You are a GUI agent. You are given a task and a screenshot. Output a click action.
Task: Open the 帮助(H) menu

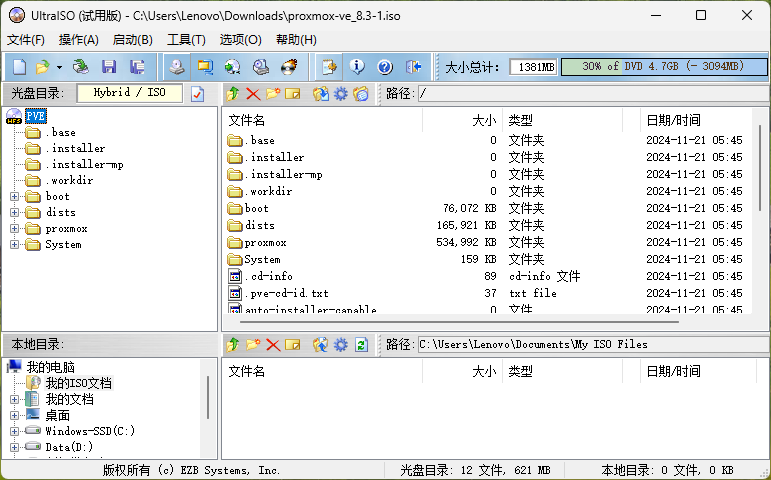[296, 40]
